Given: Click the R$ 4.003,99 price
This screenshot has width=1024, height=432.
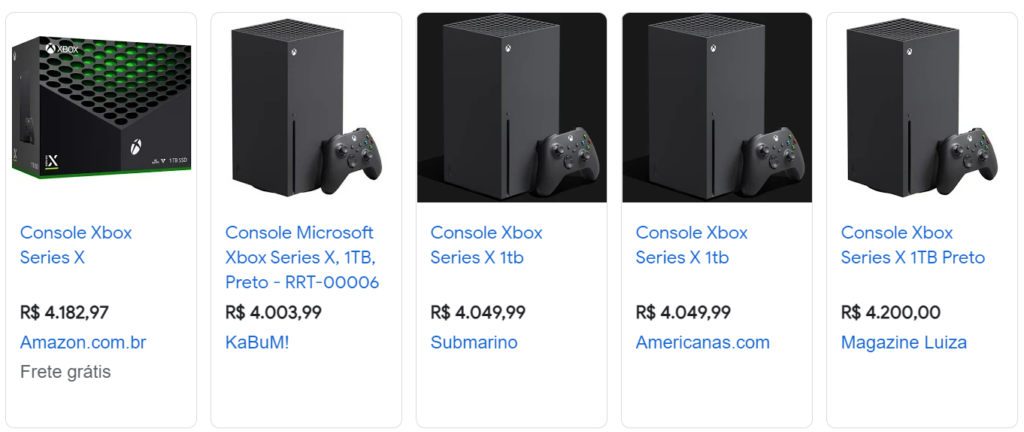Looking at the screenshot, I should click(x=273, y=312).
